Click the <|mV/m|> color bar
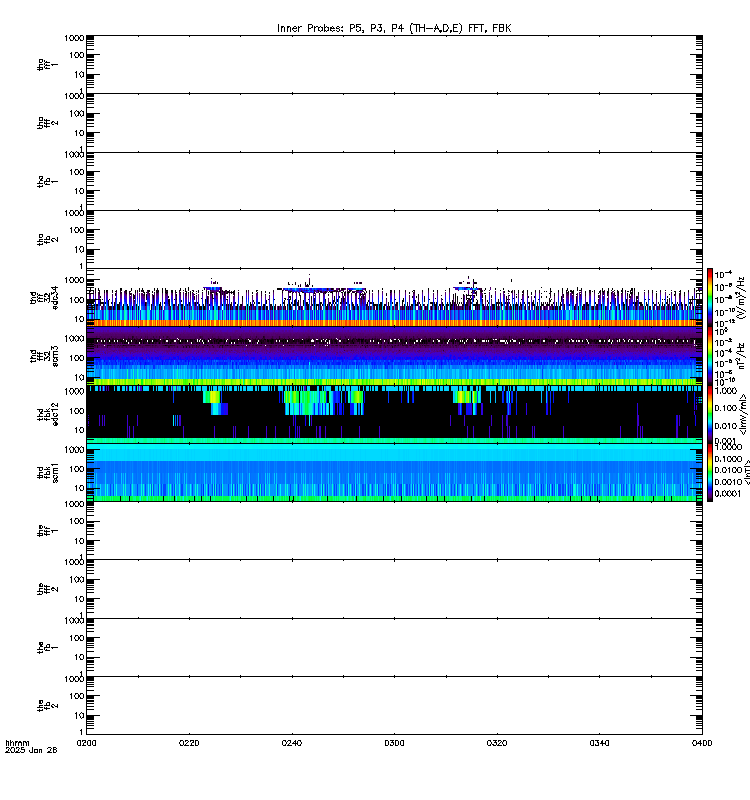Image resolution: width=750 pixels, height=800 pixels. point(710,414)
